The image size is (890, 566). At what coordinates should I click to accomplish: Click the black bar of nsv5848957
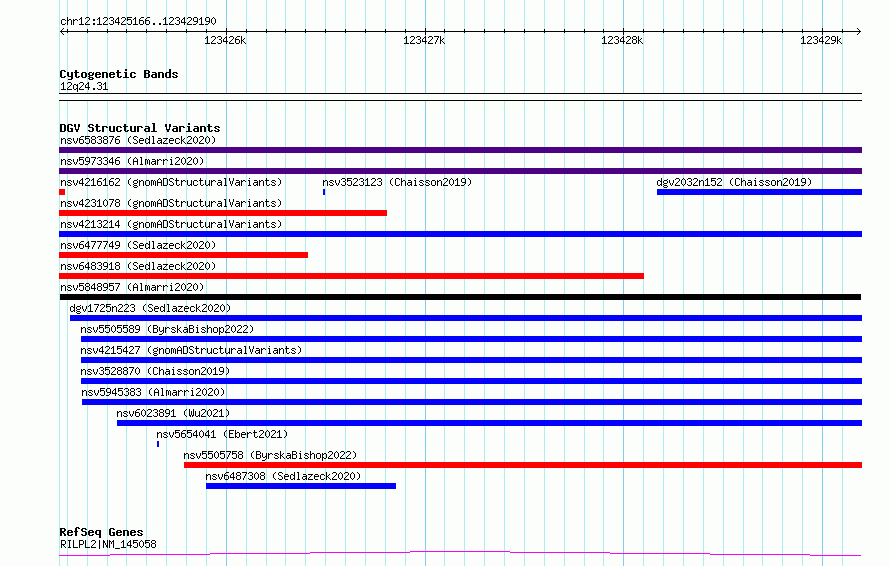(x=460, y=297)
